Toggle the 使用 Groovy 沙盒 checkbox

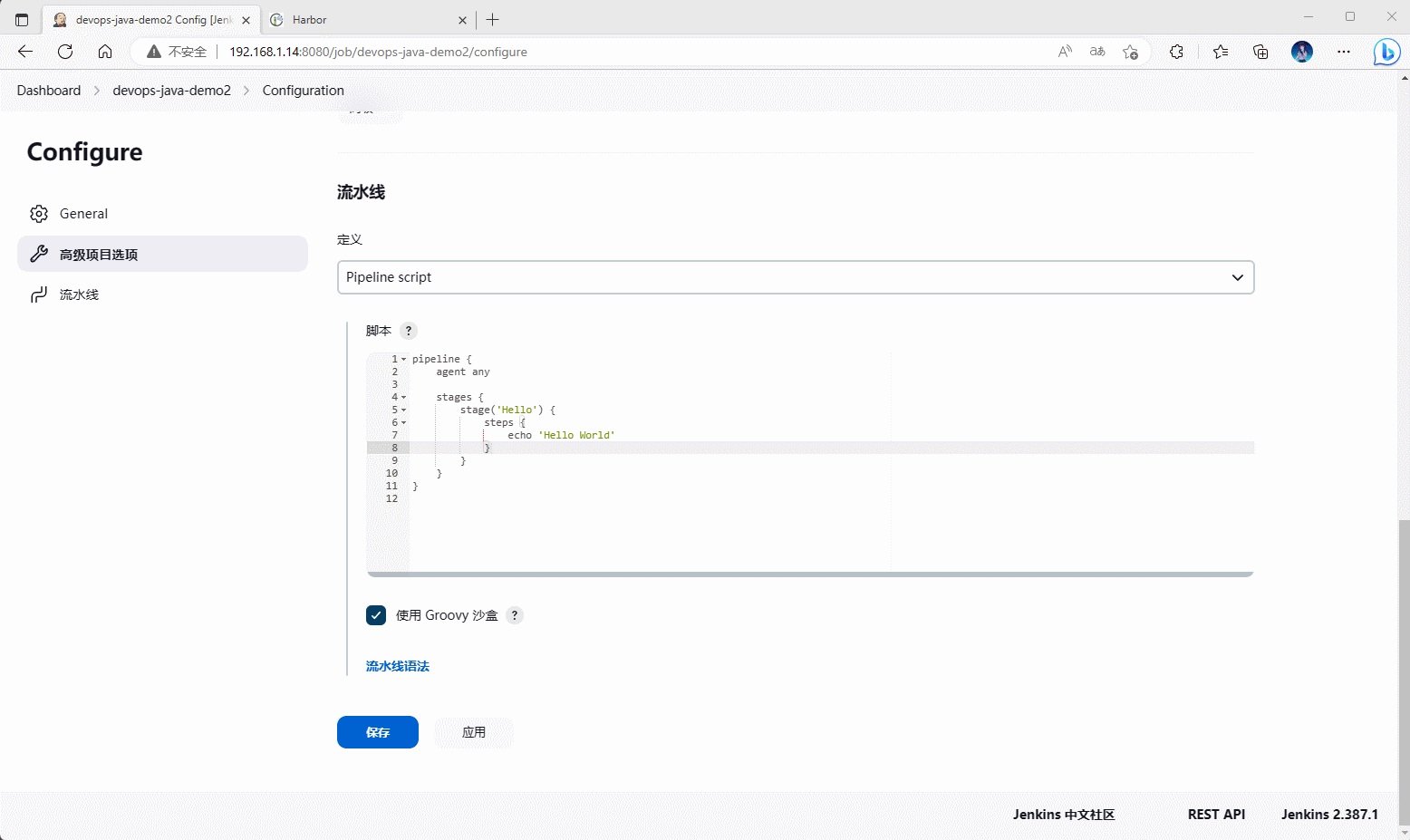pyautogui.click(x=376, y=615)
